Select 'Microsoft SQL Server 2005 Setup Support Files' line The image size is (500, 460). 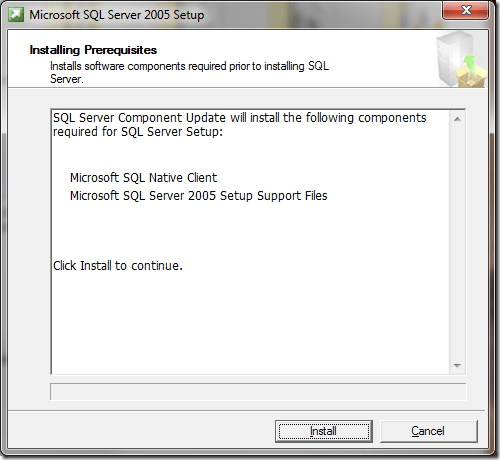click(199, 196)
